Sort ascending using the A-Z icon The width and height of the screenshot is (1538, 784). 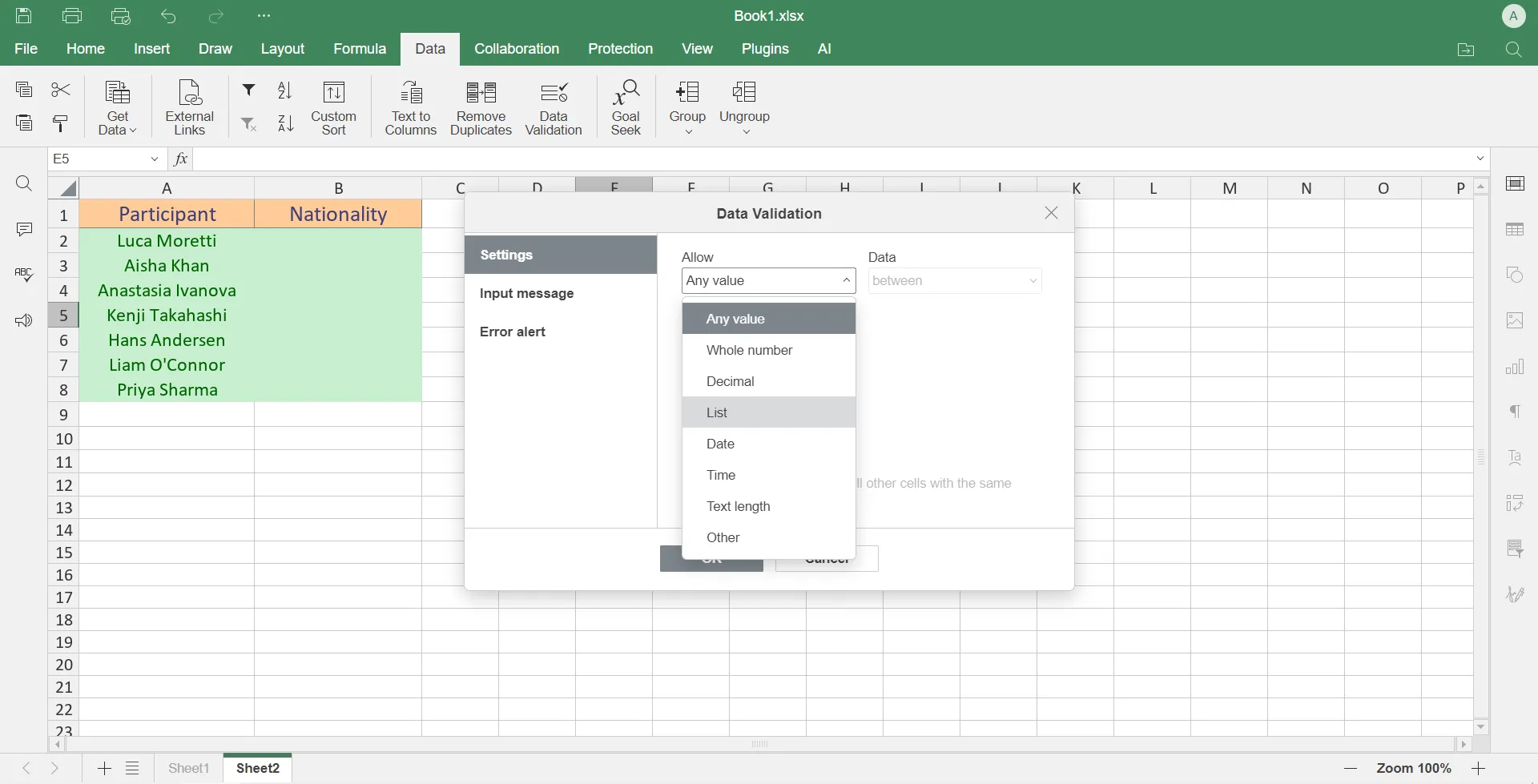(286, 90)
